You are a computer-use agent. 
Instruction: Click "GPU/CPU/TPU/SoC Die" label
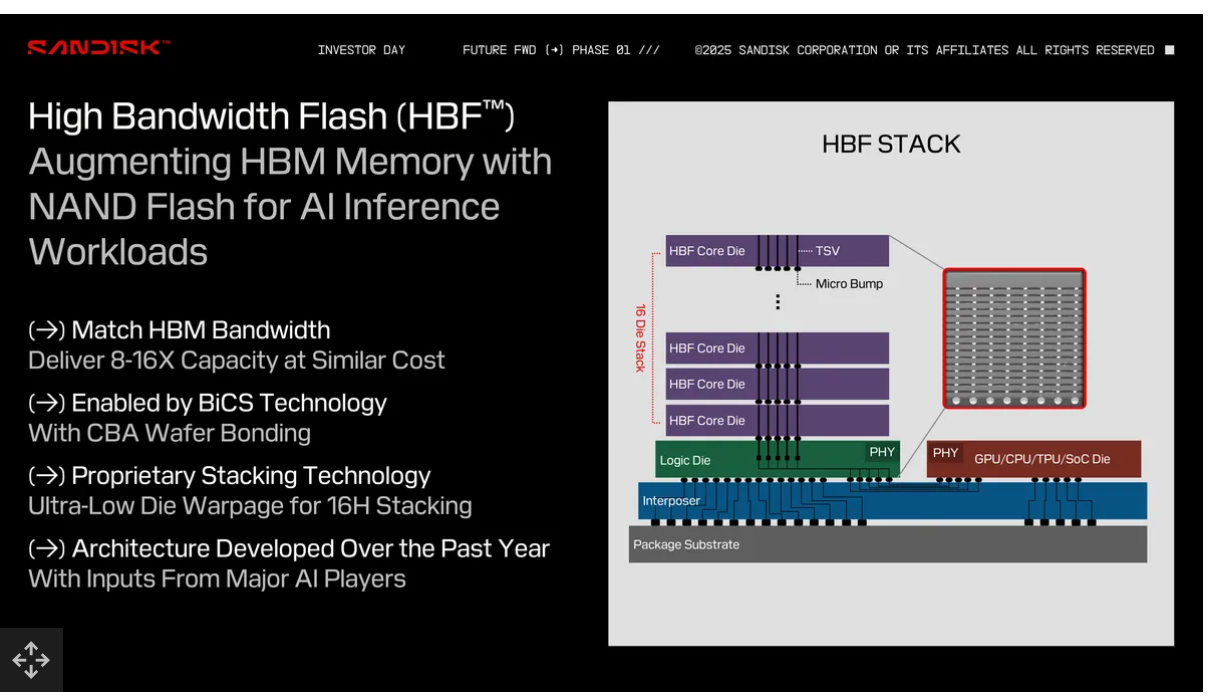point(1042,459)
